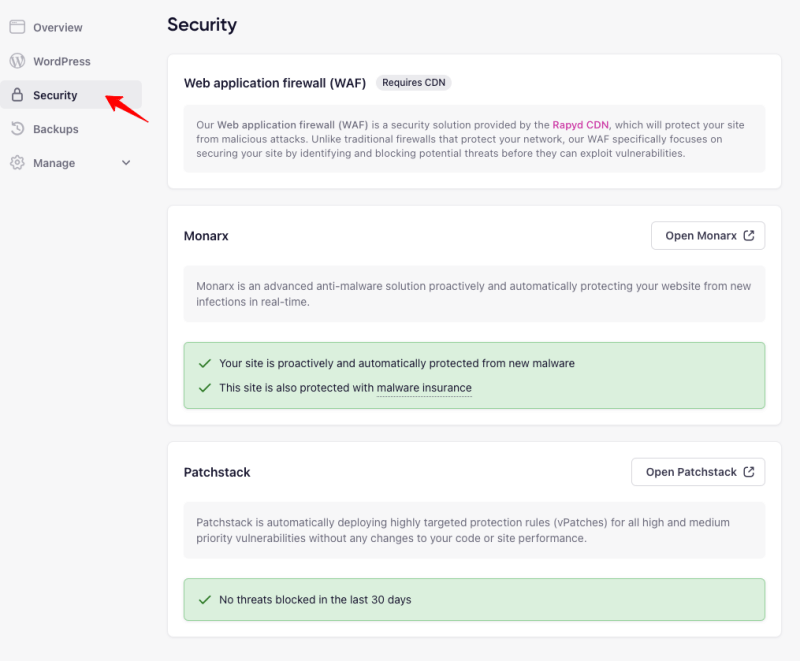
Task: Open the Backups section
Action: coord(55,129)
